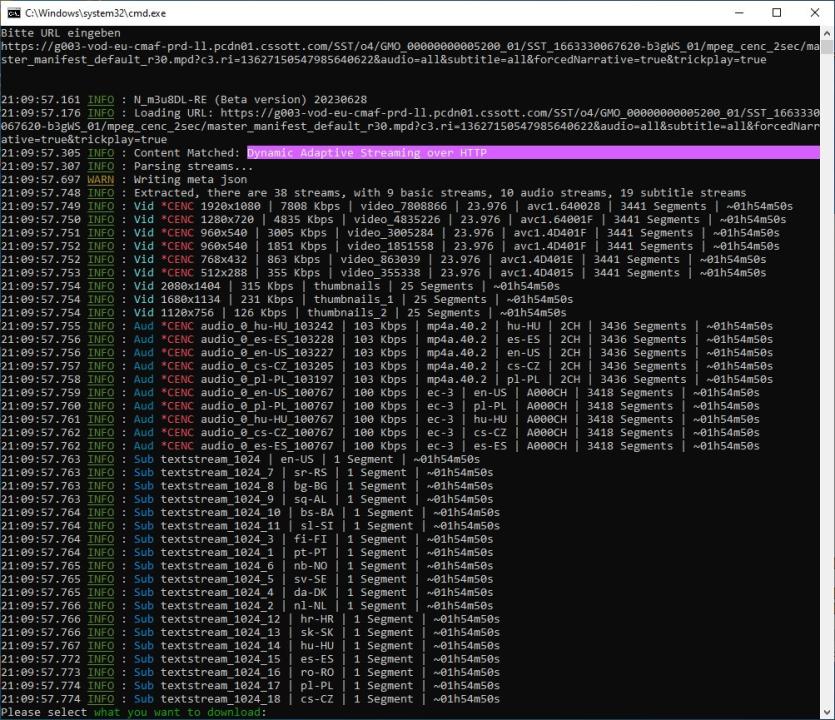Screen dimensions: 835x720
Task: Click the 'textstream_1024_6' nb-NO subtitle
Action: tap(247, 566)
